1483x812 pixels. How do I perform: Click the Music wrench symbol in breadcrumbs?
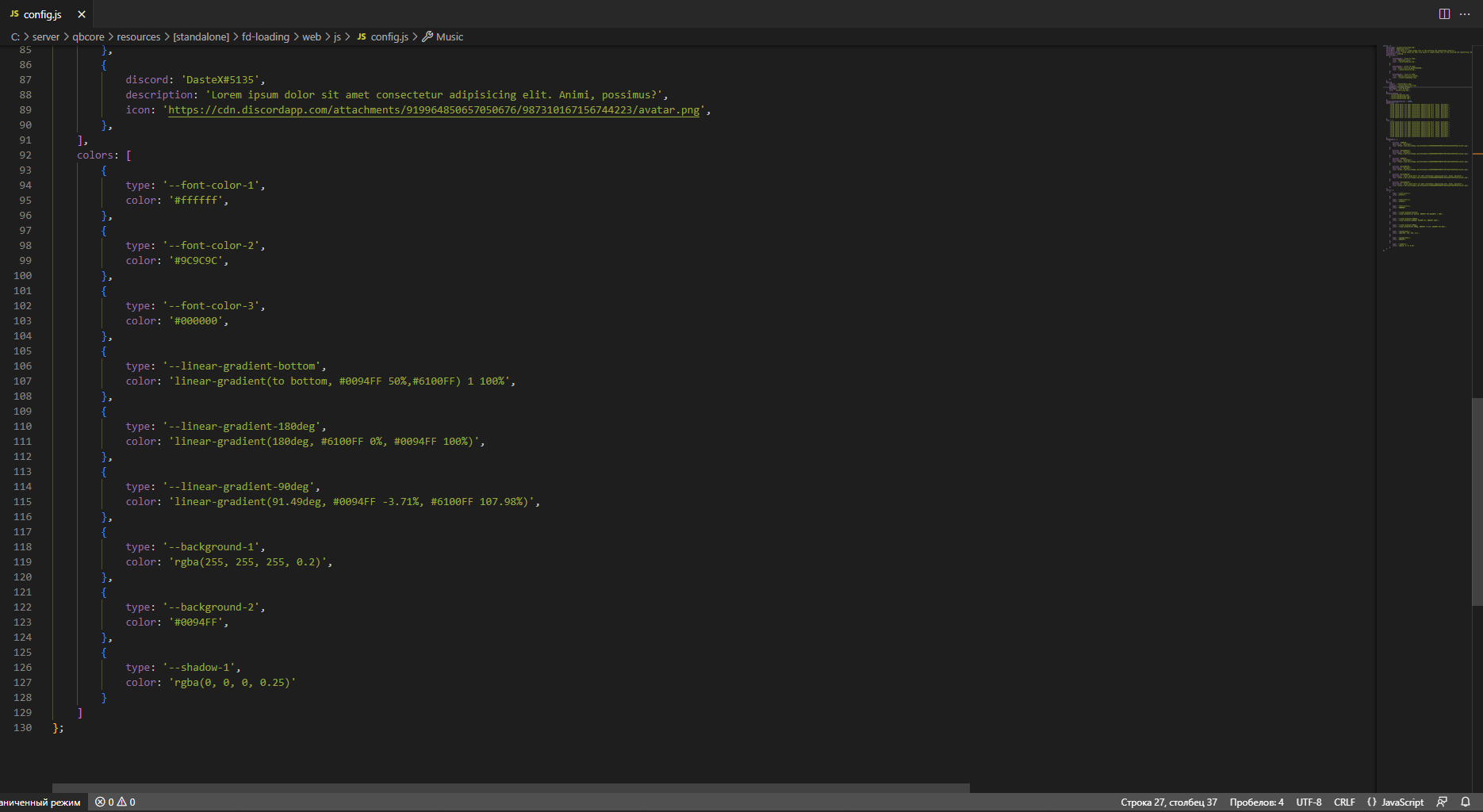(x=427, y=36)
